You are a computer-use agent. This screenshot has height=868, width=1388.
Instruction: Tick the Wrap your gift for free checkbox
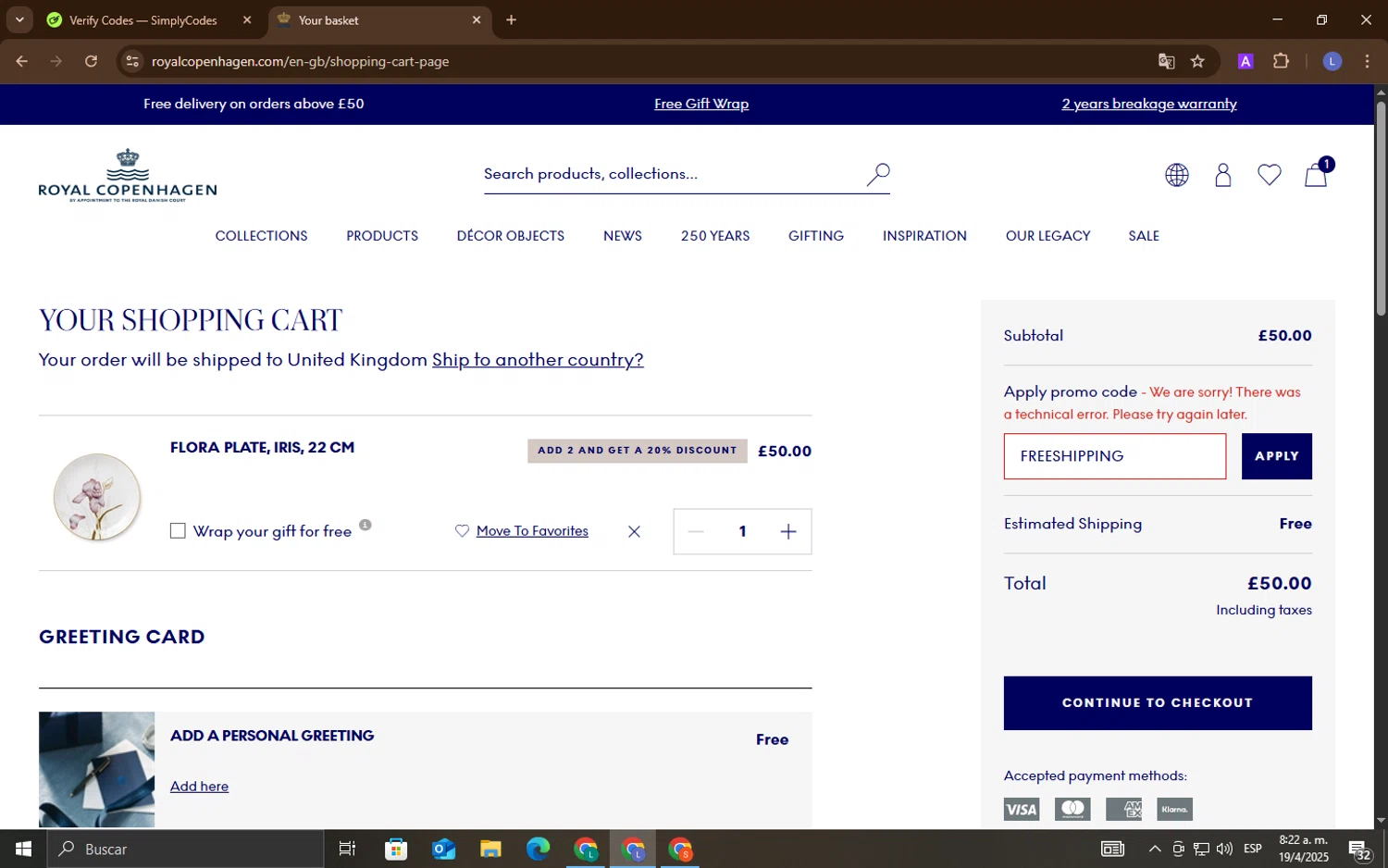(x=178, y=531)
